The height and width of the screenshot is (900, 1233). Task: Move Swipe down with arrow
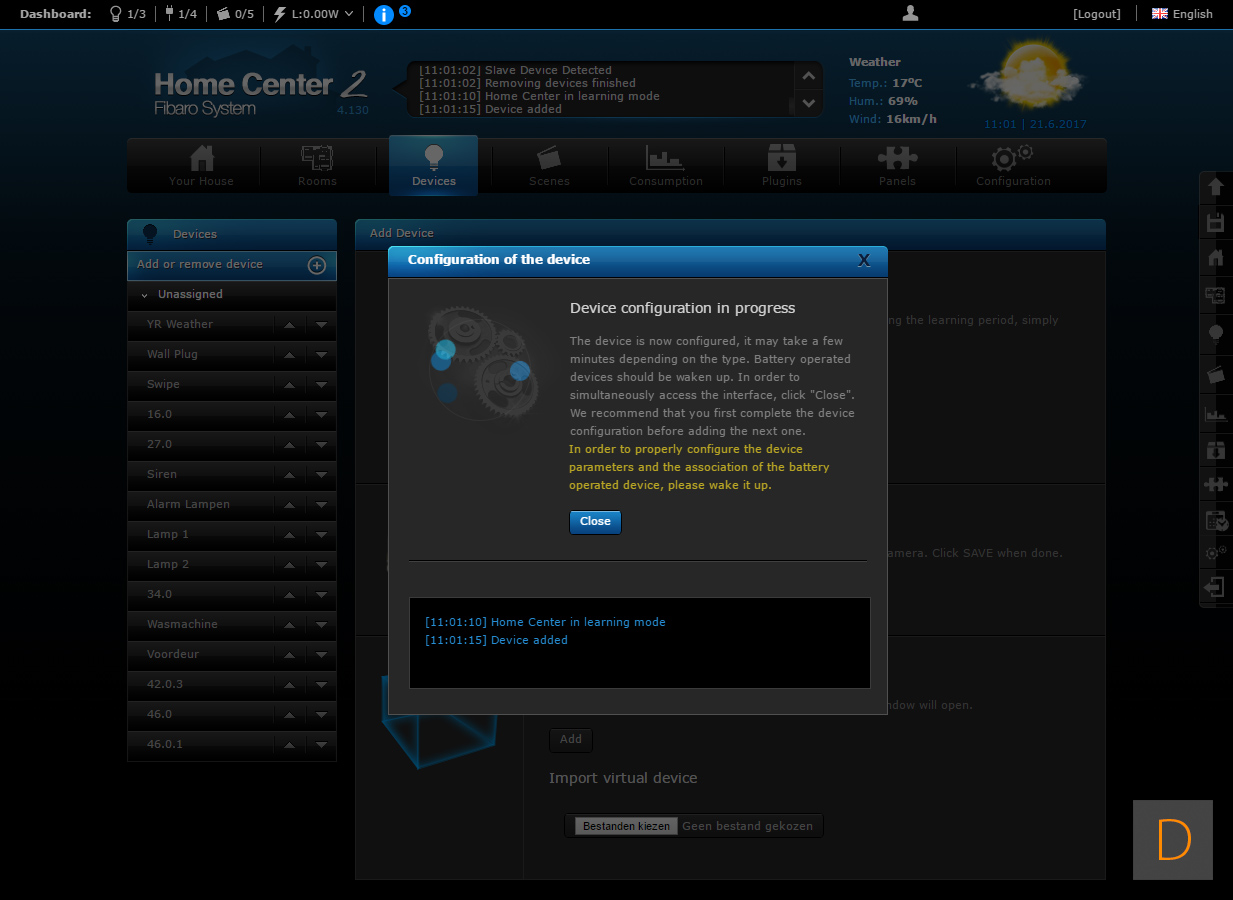[321, 385]
